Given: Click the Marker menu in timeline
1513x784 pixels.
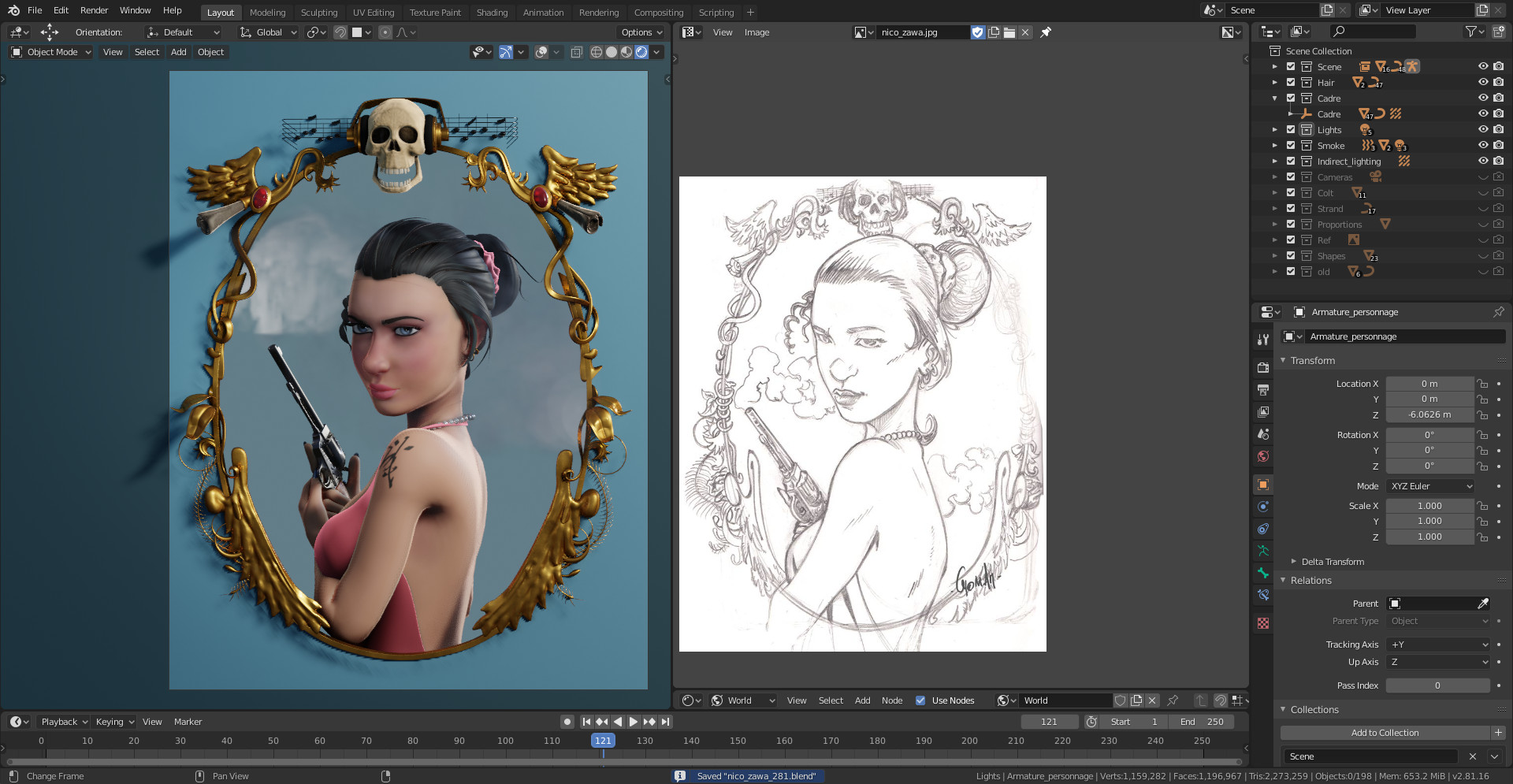Looking at the screenshot, I should 188,722.
